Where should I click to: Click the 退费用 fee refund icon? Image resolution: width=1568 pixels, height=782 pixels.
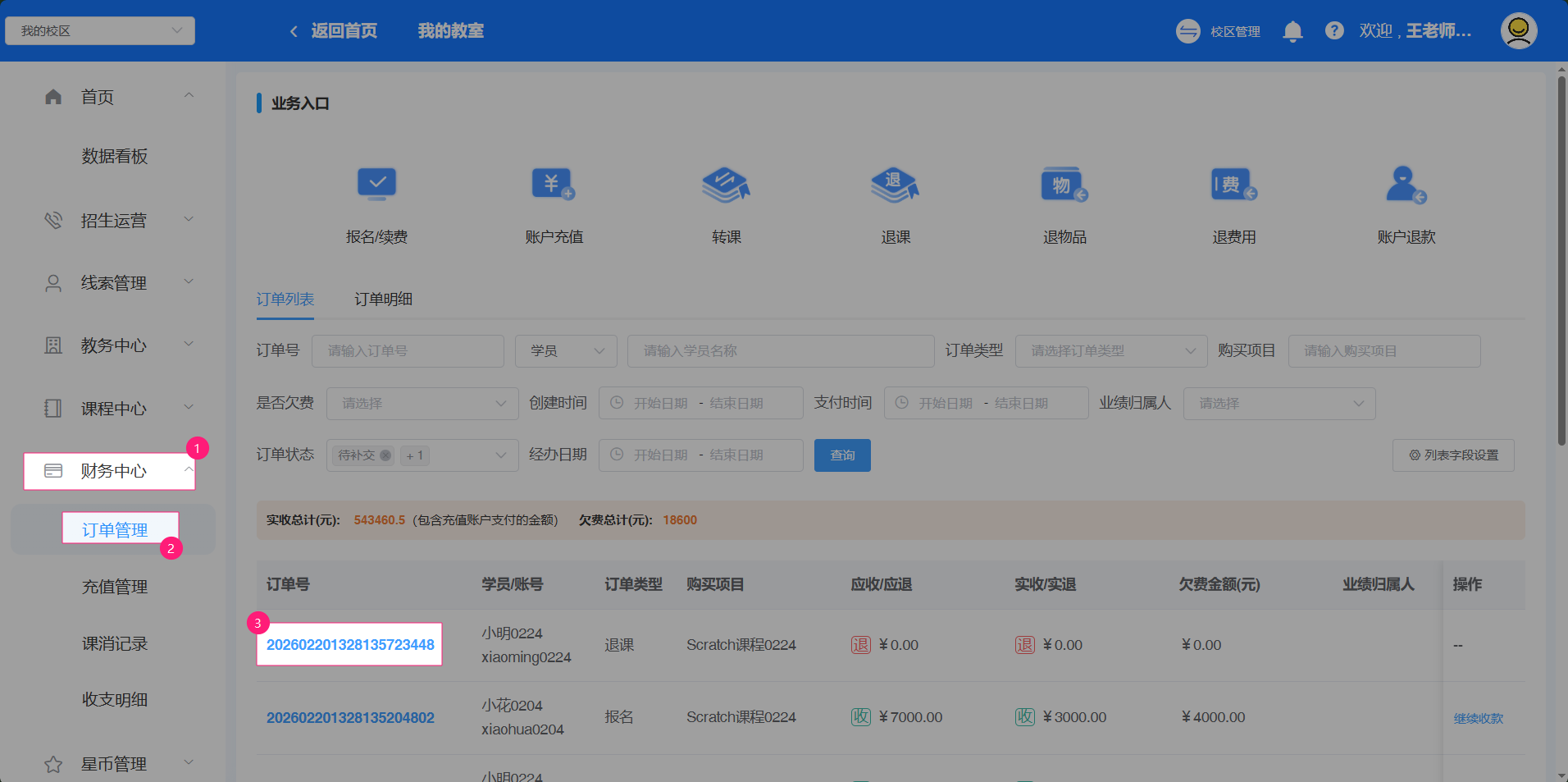[1233, 185]
